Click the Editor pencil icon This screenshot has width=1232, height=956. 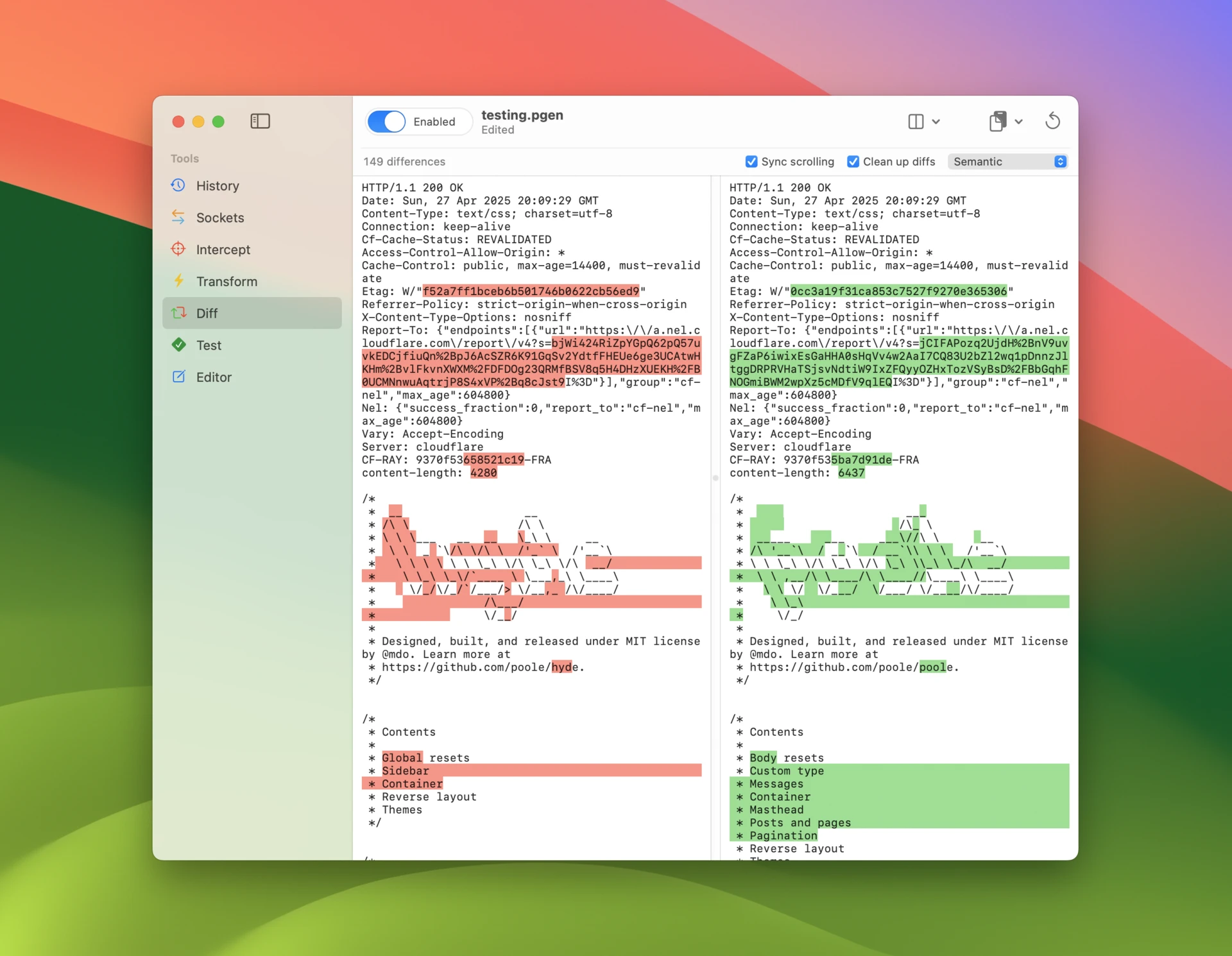(x=178, y=377)
